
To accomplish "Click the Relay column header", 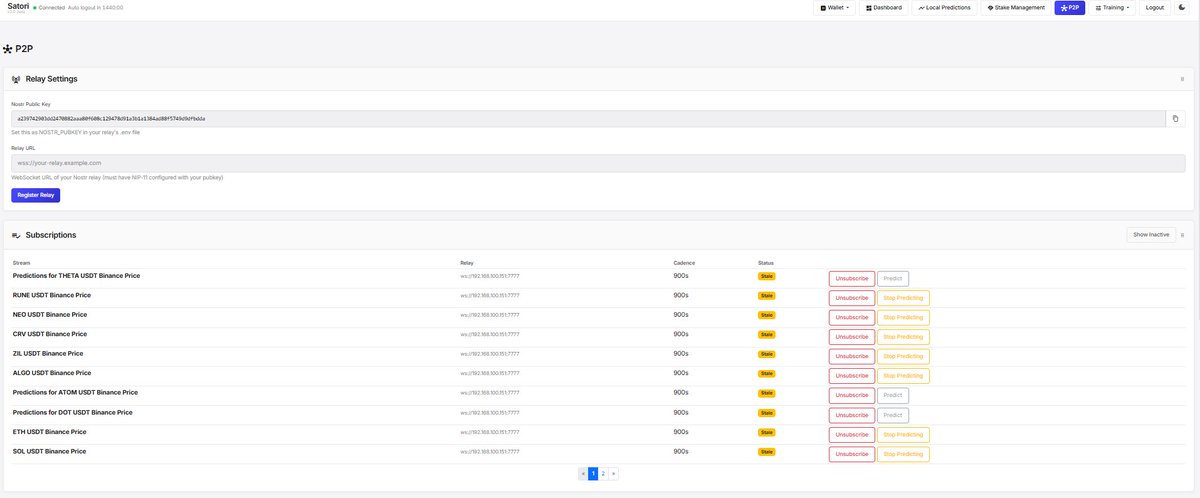I will click(x=467, y=263).
